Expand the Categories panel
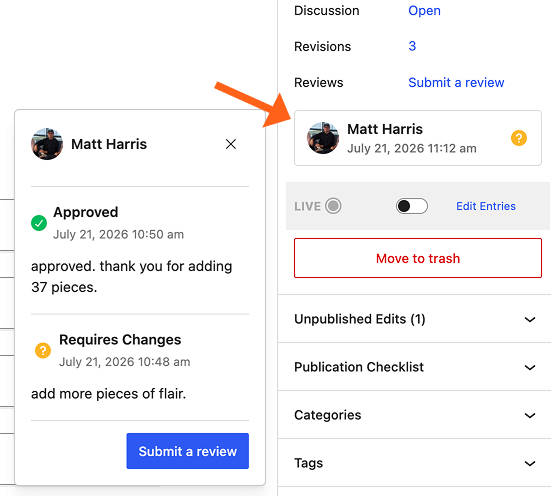Viewport: 551px width, 496px height. coord(415,415)
